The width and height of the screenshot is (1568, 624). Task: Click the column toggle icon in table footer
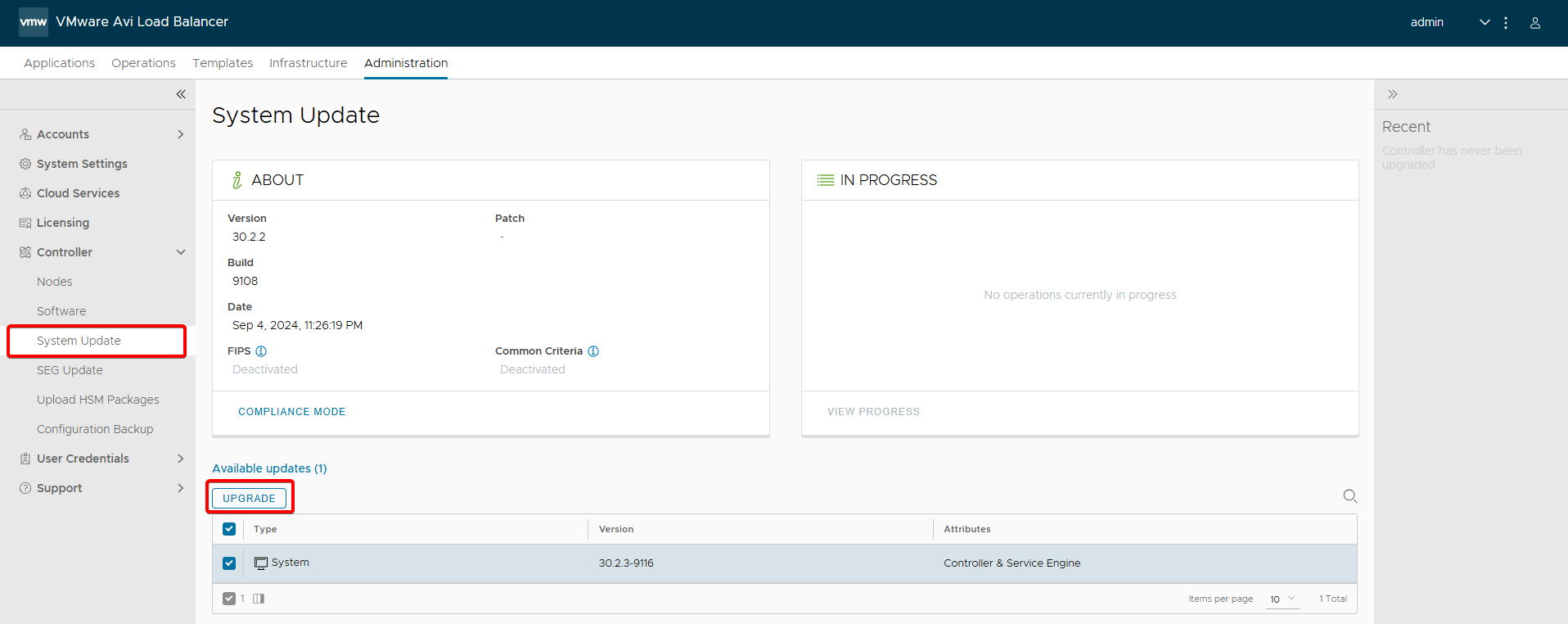(x=259, y=599)
